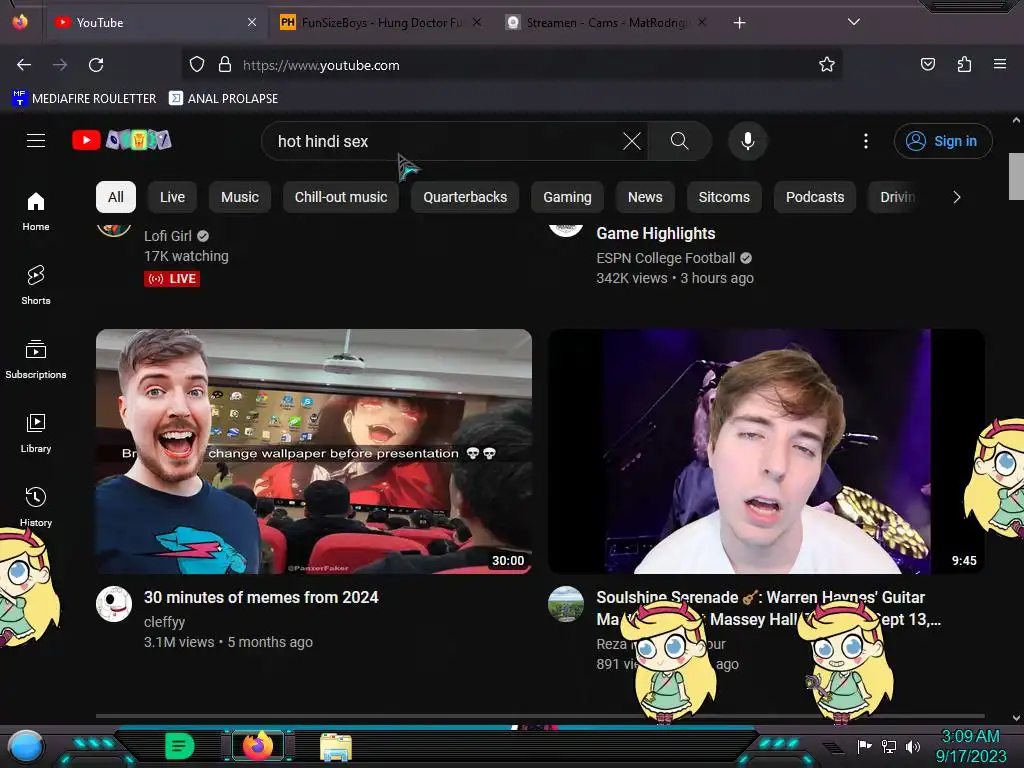1024x768 pixels.
Task: Reload the page
Action: click(96, 65)
